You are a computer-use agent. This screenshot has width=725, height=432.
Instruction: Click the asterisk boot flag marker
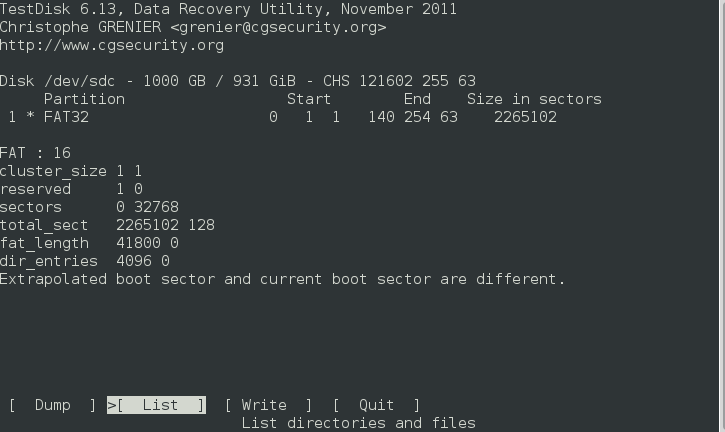(31, 117)
